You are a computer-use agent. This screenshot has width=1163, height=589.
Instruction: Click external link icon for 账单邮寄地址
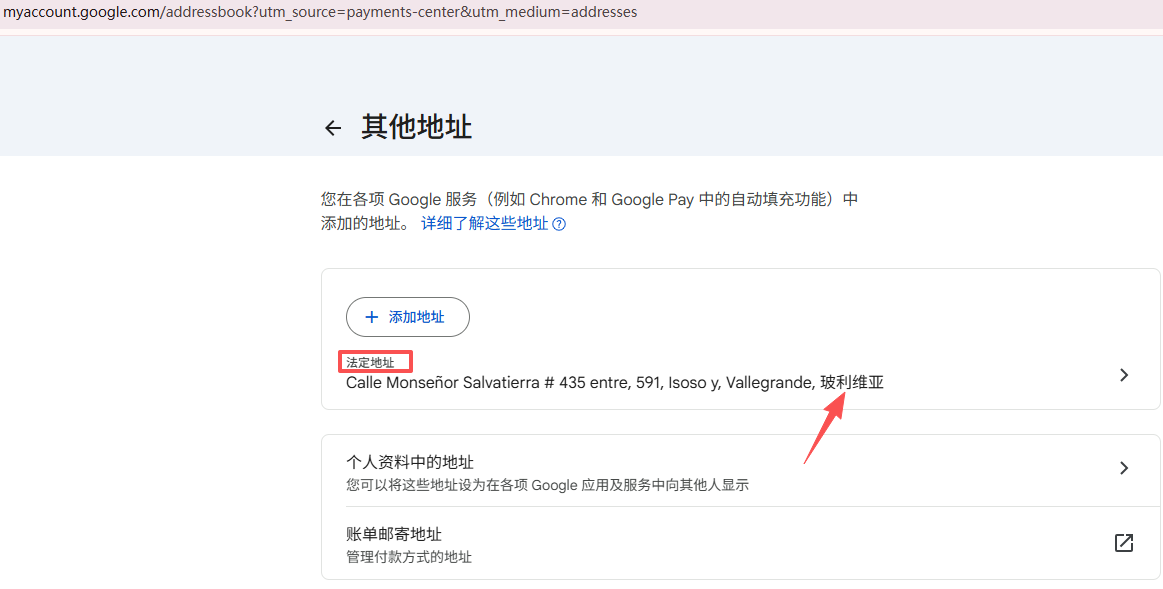click(x=1124, y=543)
